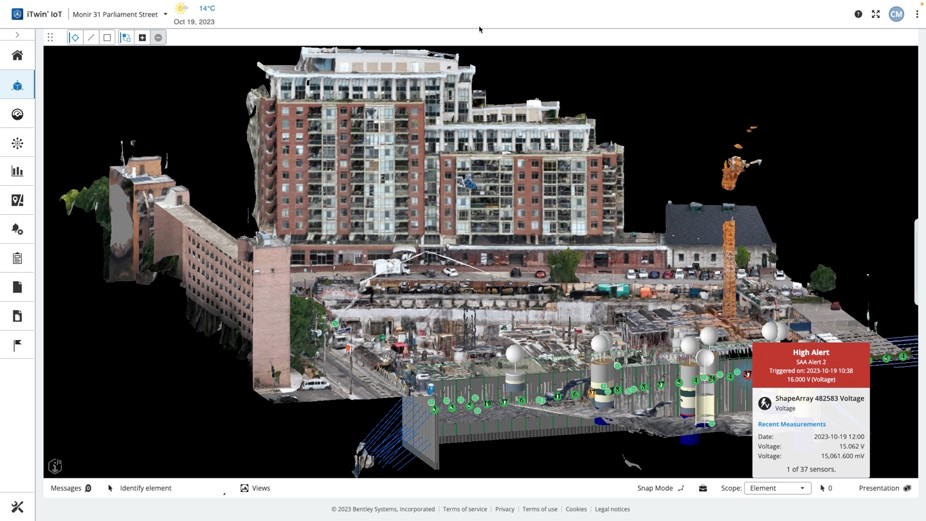Click the Recent Measurements link
Screen dimensions: 926x521
pyautogui.click(x=791, y=424)
